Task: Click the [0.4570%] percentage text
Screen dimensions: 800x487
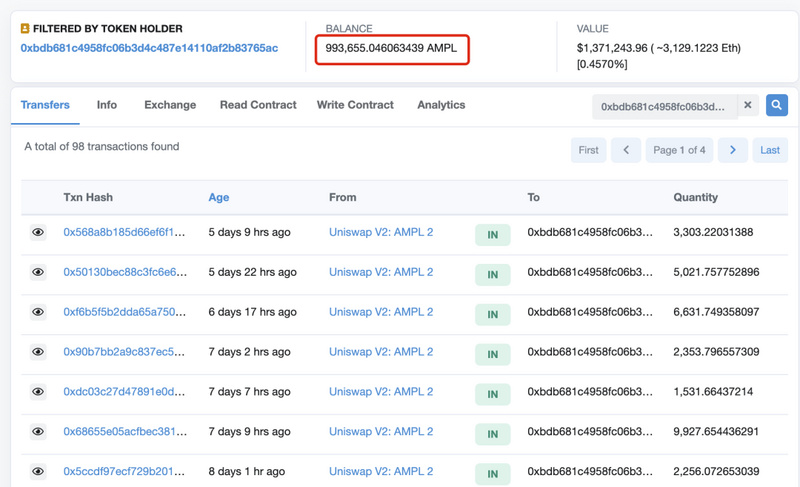Action: [602, 64]
